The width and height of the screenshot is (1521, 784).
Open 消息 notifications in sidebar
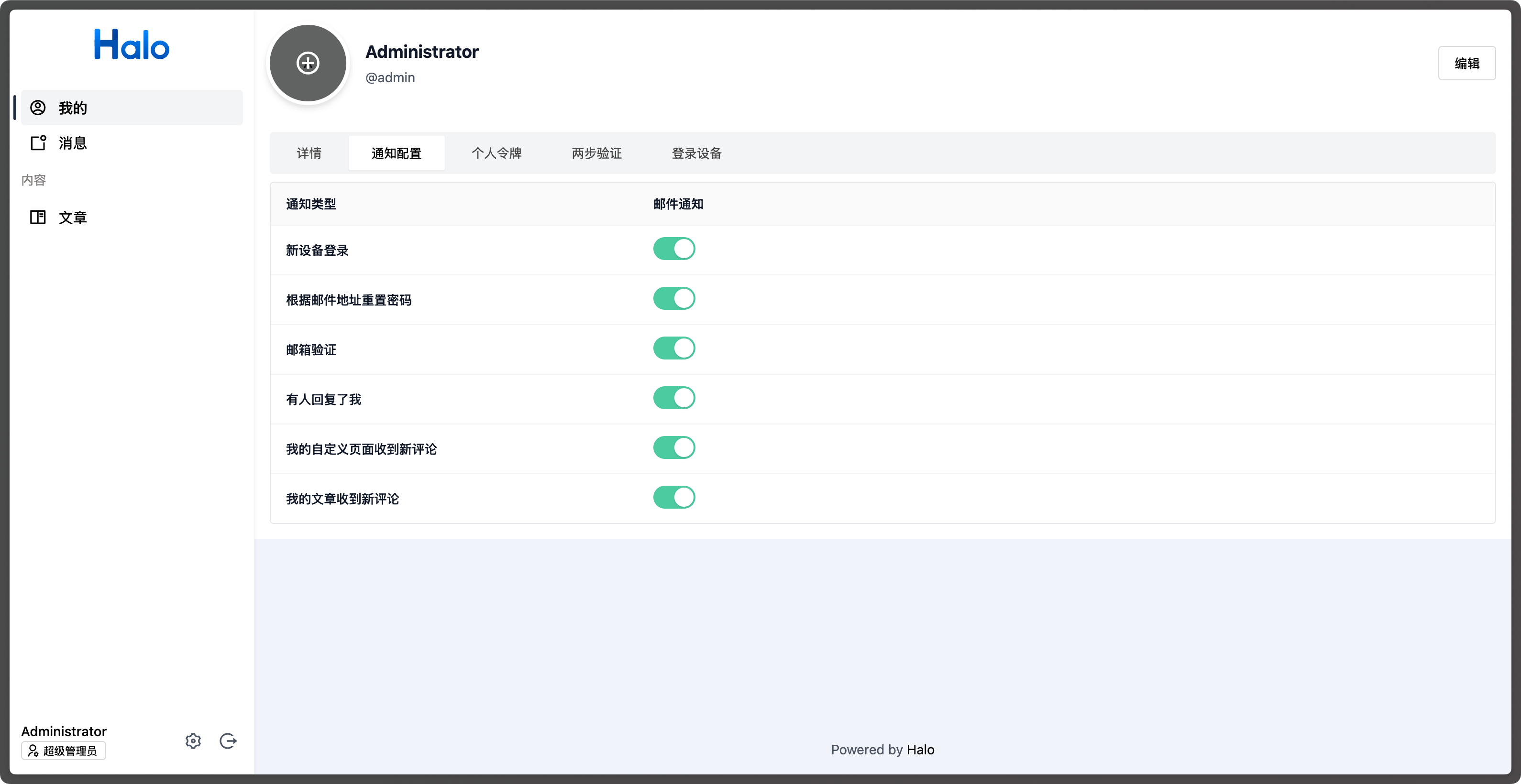pos(73,143)
